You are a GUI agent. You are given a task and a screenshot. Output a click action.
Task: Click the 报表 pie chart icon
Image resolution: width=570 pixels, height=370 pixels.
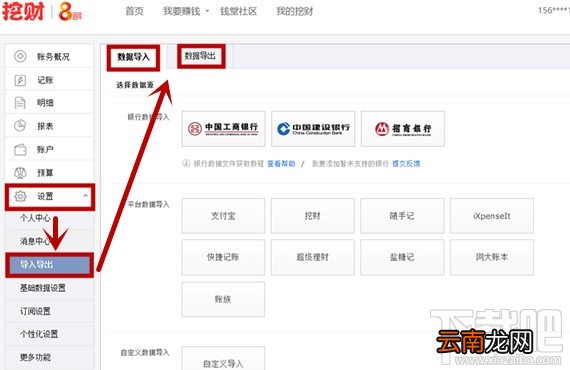20,126
